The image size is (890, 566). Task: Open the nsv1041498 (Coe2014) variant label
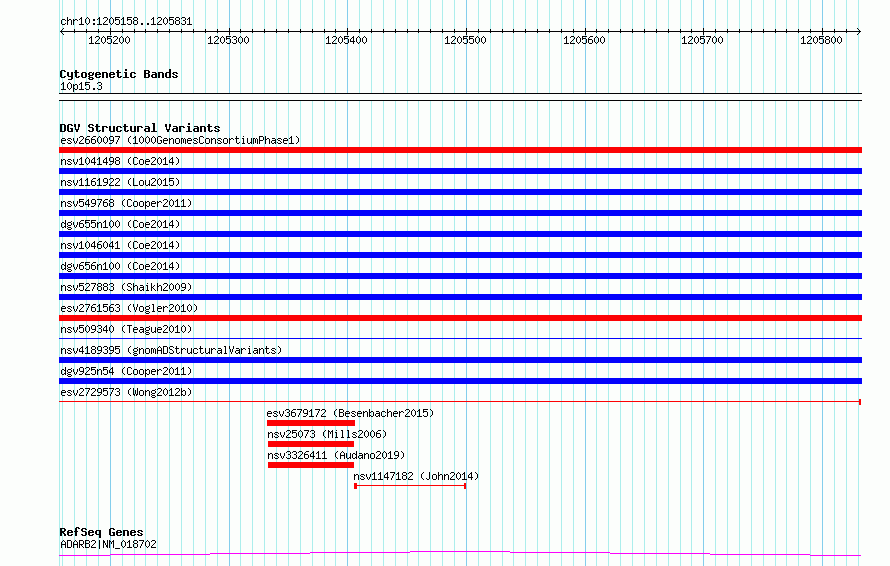click(120, 161)
